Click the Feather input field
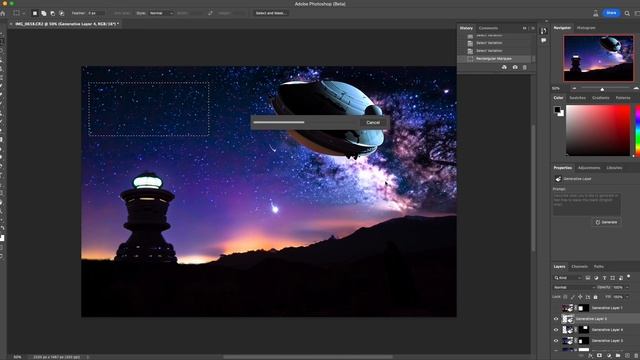This screenshot has height=360, width=640. pos(96,13)
